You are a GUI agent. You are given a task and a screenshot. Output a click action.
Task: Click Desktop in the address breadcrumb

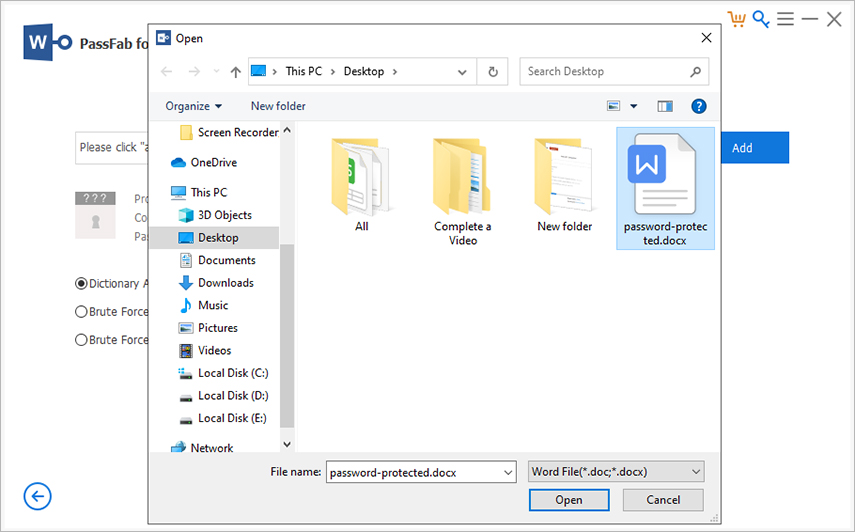pos(364,71)
